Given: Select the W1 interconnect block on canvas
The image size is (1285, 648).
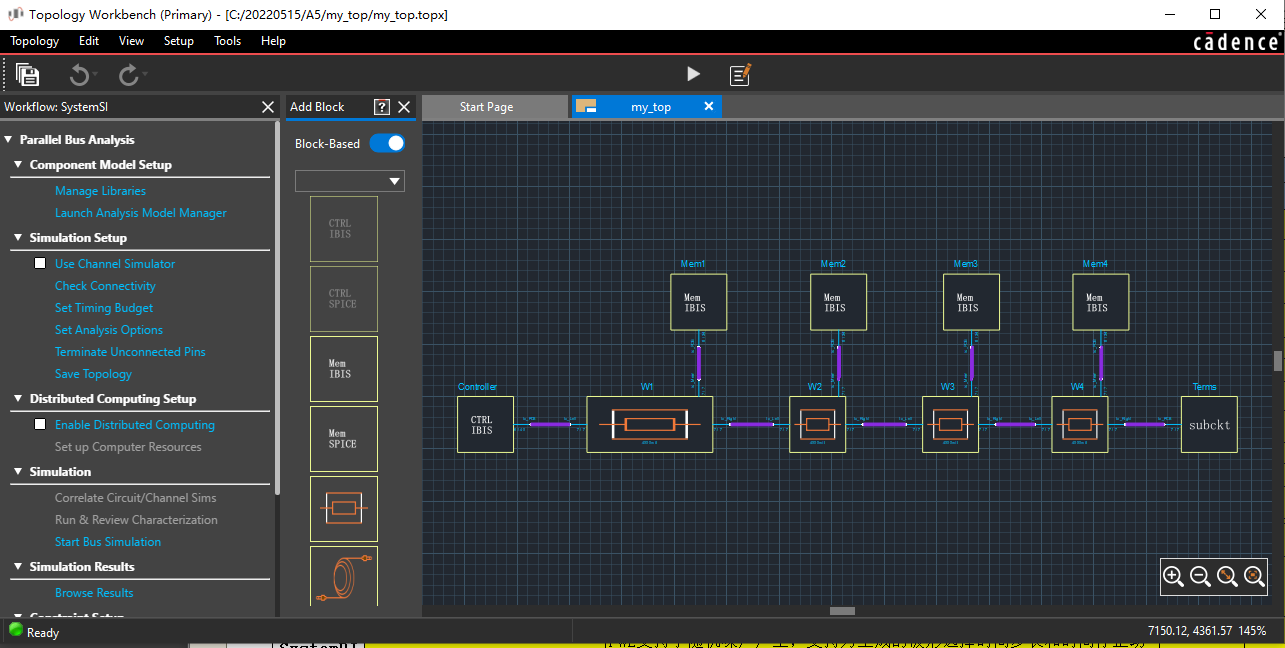Looking at the screenshot, I should point(649,425).
